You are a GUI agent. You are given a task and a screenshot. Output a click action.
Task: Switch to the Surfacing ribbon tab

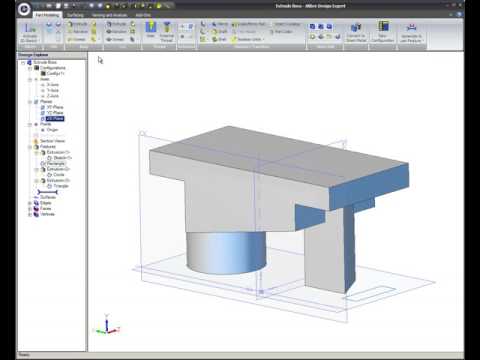pyautogui.click(x=75, y=15)
